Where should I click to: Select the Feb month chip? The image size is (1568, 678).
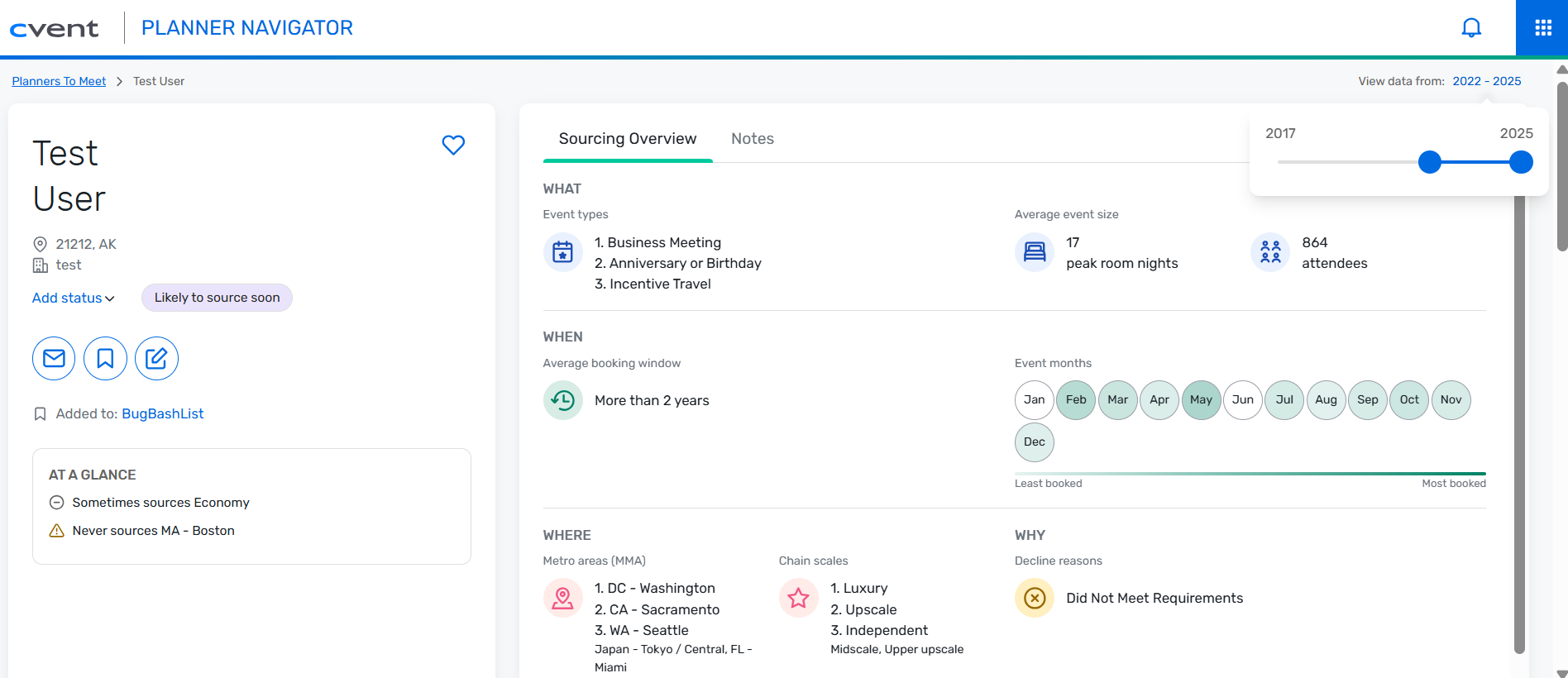[1076, 400]
